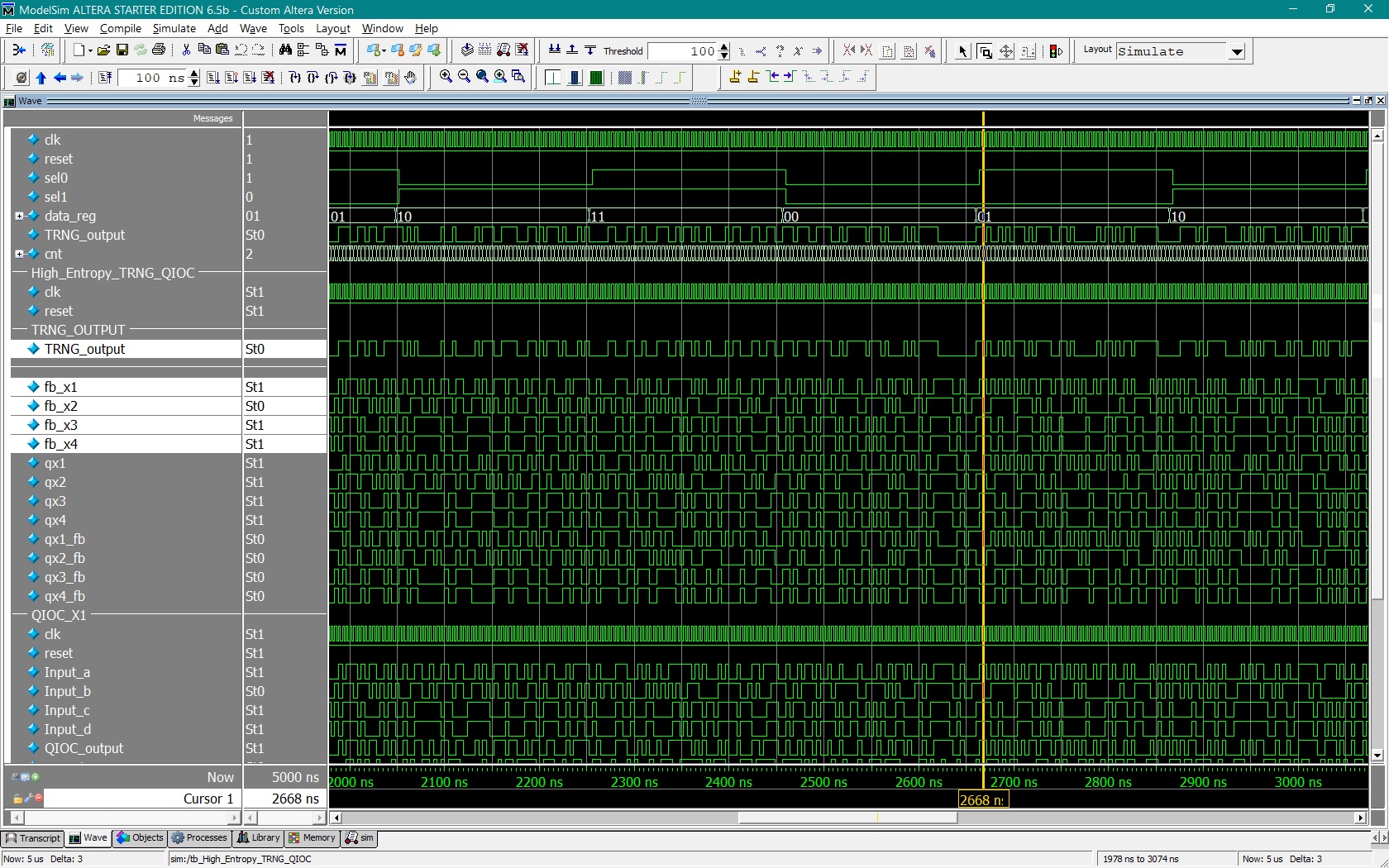1389x868 pixels.
Task: Expand the data_reg signal
Action: (19, 216)
